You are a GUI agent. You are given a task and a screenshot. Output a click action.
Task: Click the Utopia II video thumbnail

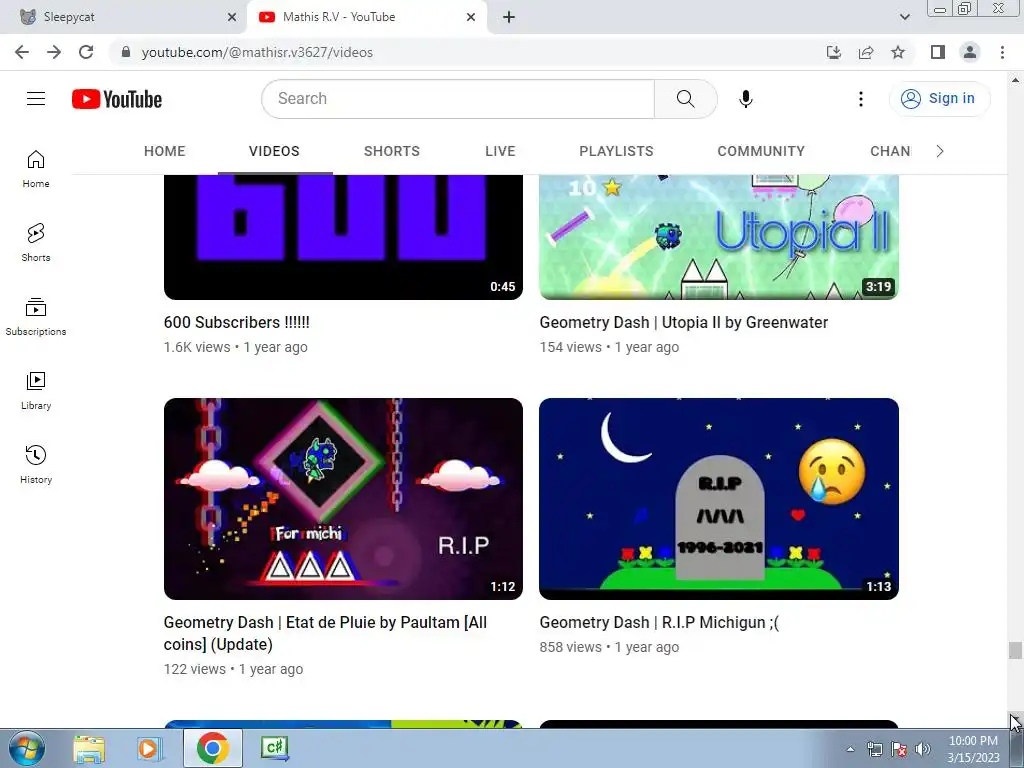[x=719, y=237]
